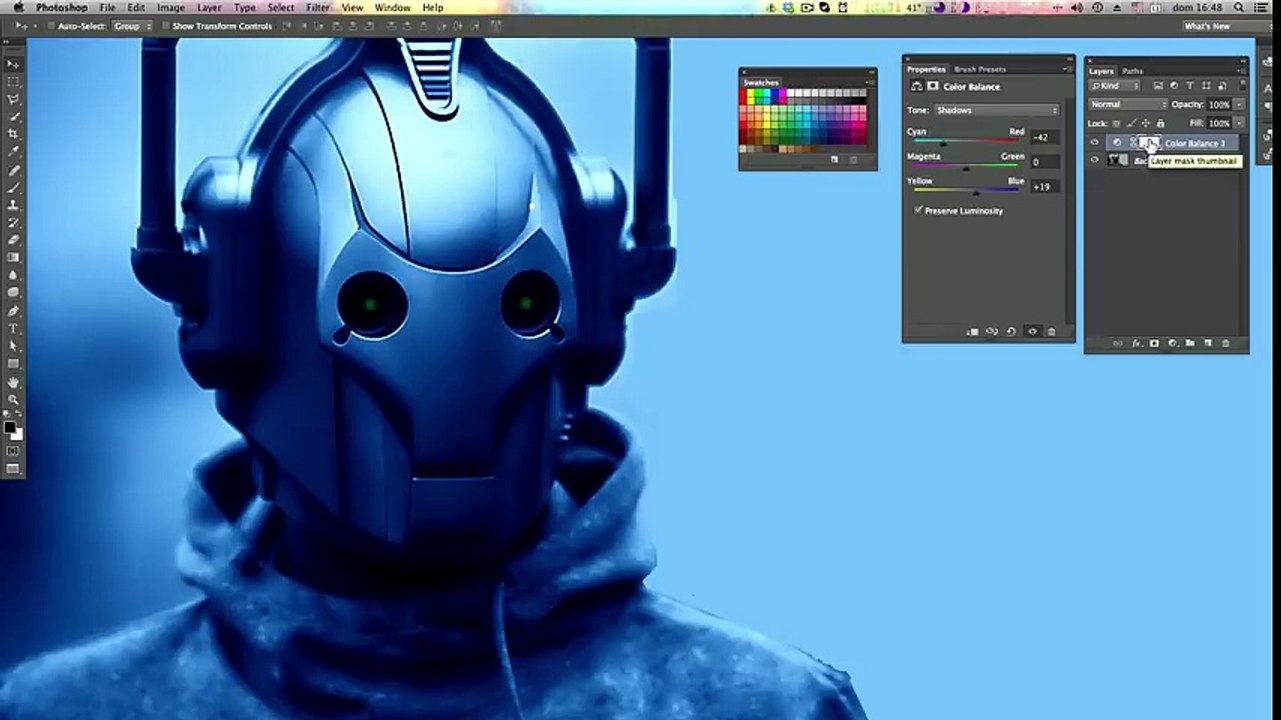
Task: Delete layer using Layers panel trash icon
Action: (x=1225, y=343)
